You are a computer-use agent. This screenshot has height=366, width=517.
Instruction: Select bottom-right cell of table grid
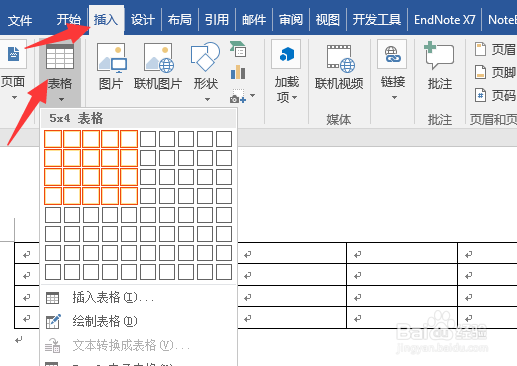coord(224,272)
